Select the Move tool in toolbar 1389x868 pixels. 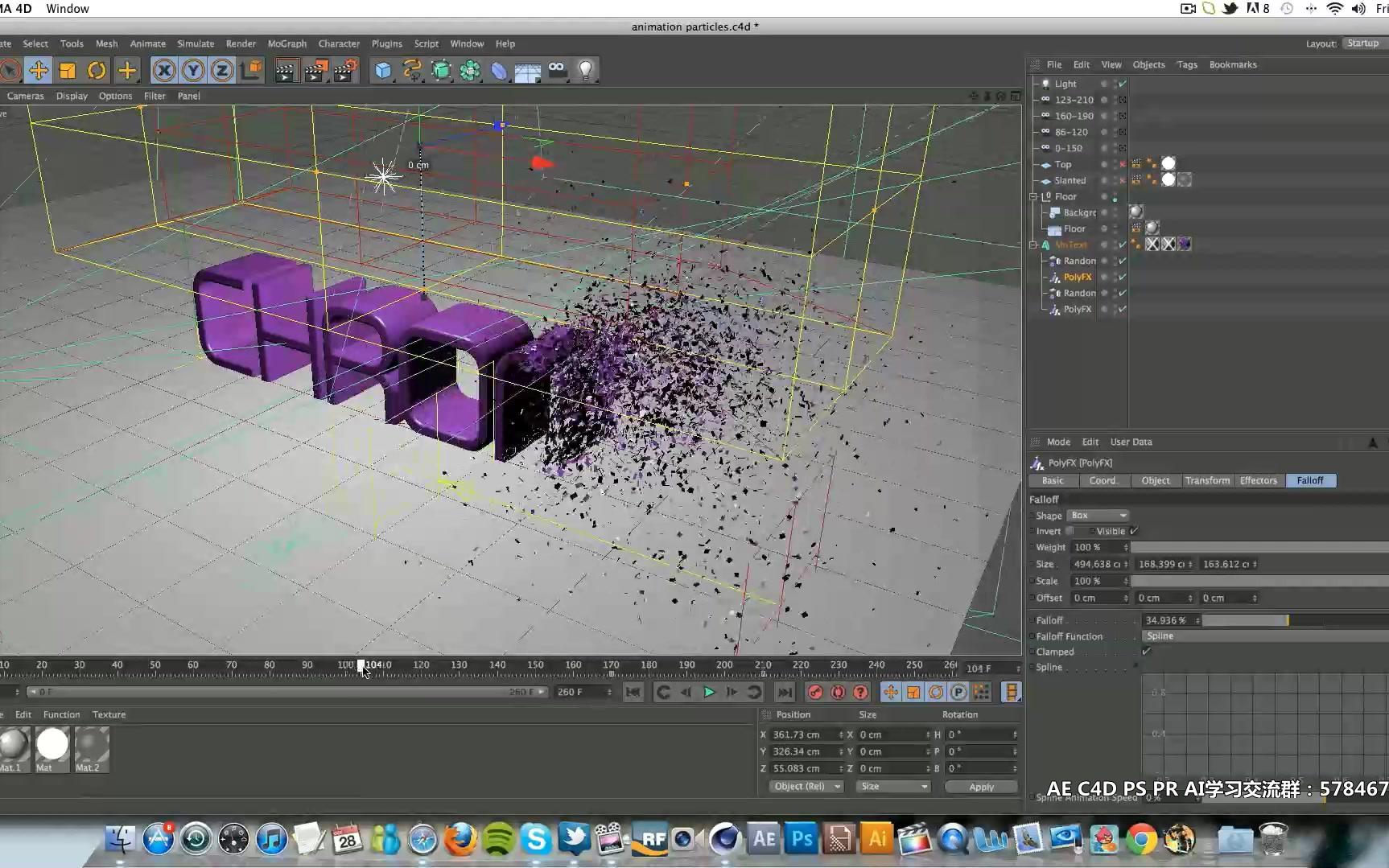click(38, 71)
